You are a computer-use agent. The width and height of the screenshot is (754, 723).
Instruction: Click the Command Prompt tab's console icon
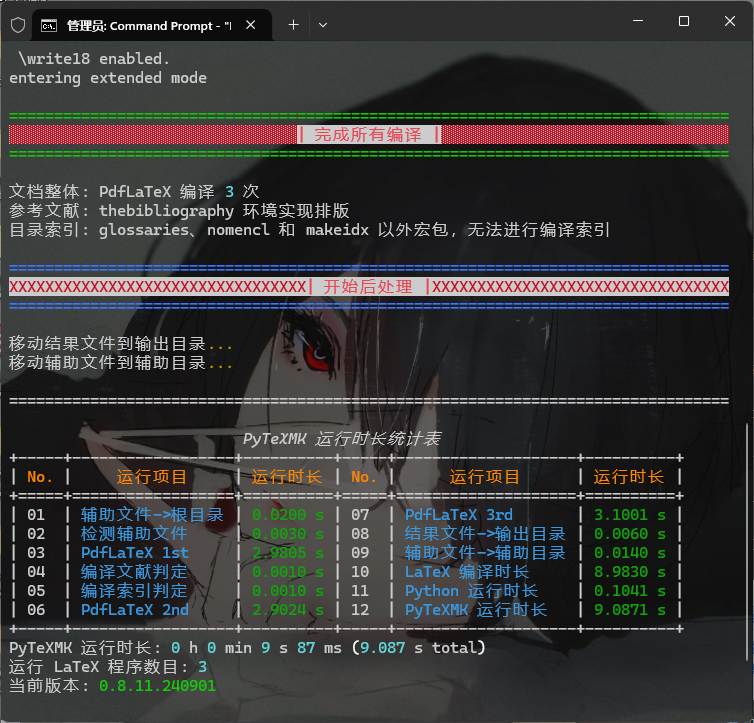click(x=49, y=25)
